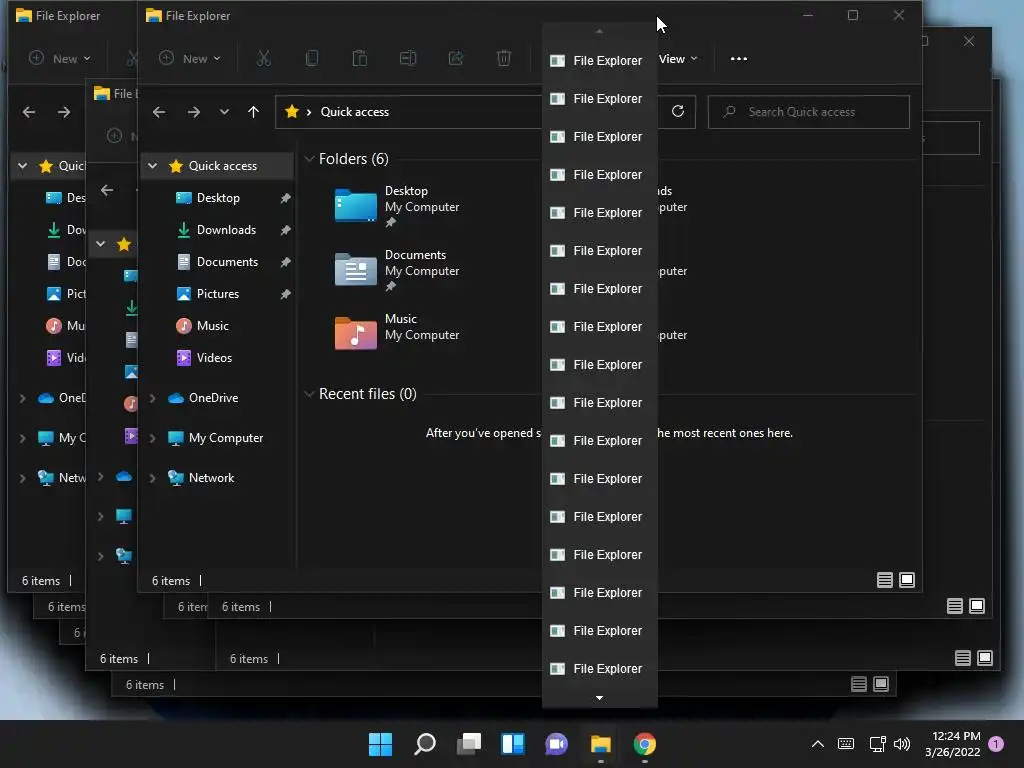Image resolution: width=1024 pixels, height=768 pixels.
Task: Go back using front window back arrow
Action: tap(159, 112)
